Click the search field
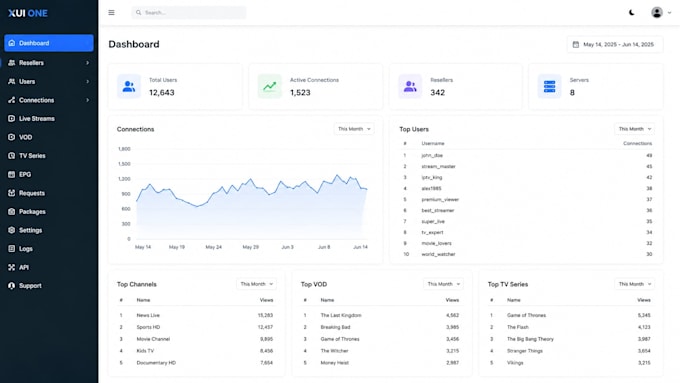680x383 pixels. 189,13
